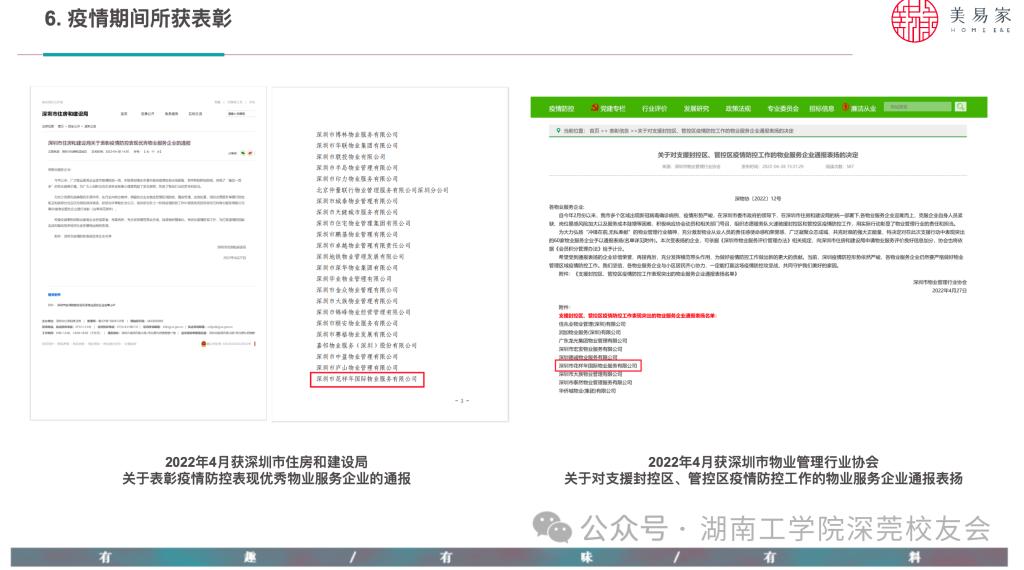Click the emblem icon beside 廉洁从业

[844, 107]
